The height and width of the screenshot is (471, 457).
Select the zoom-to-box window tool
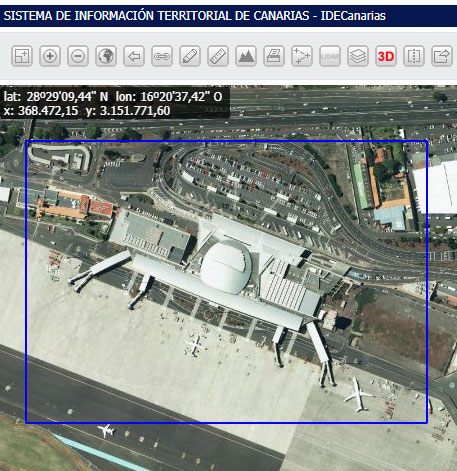coord(22,56)
